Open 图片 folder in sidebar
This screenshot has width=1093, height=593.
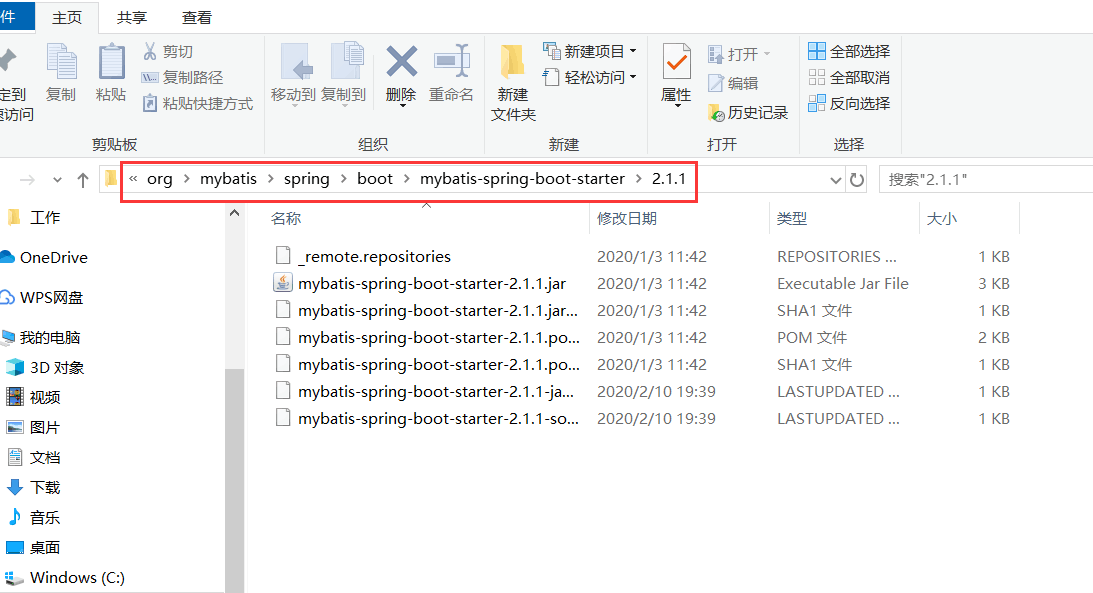[x=33, y=427]
